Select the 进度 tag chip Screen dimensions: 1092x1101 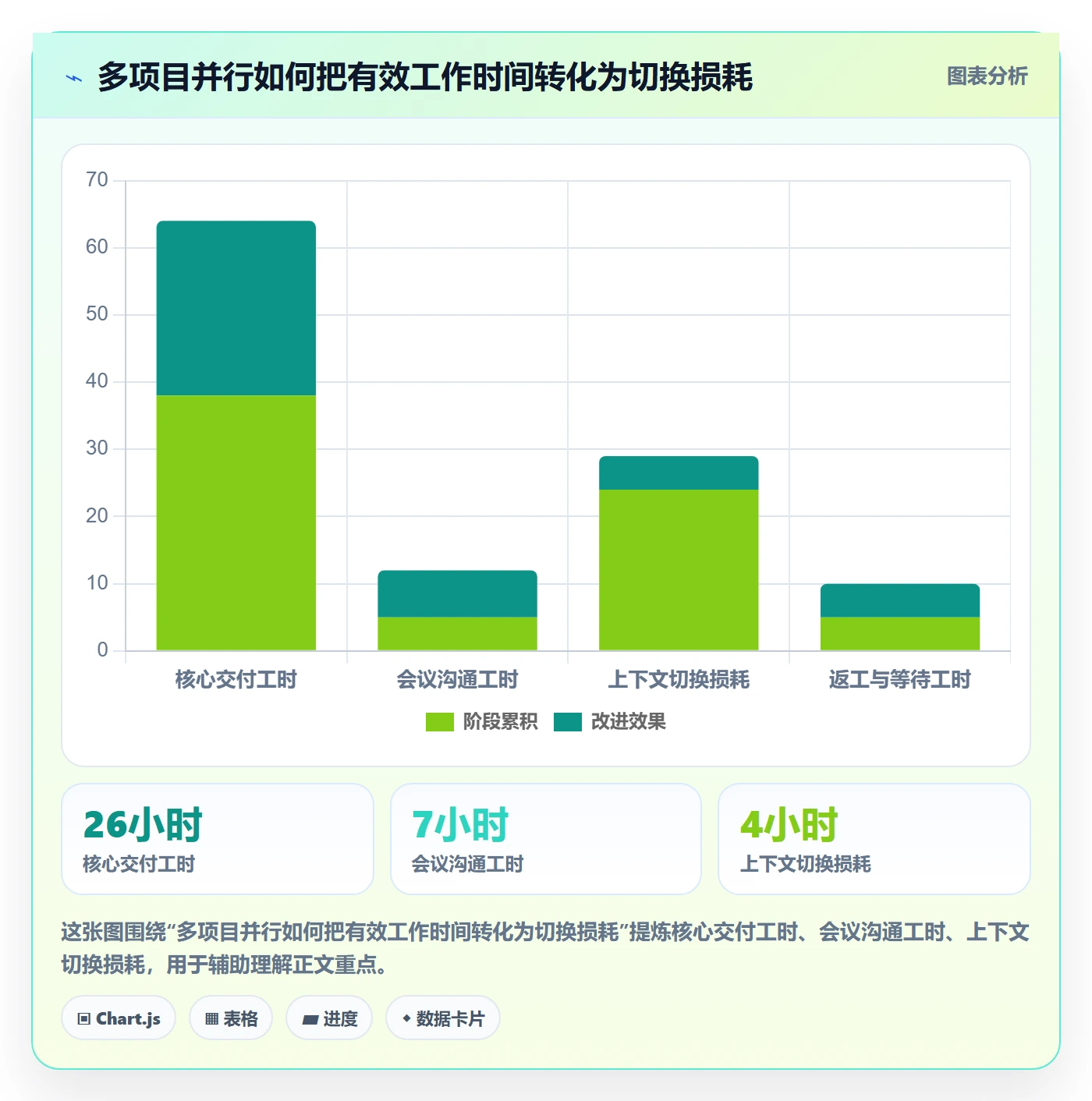click(329, 1018)
